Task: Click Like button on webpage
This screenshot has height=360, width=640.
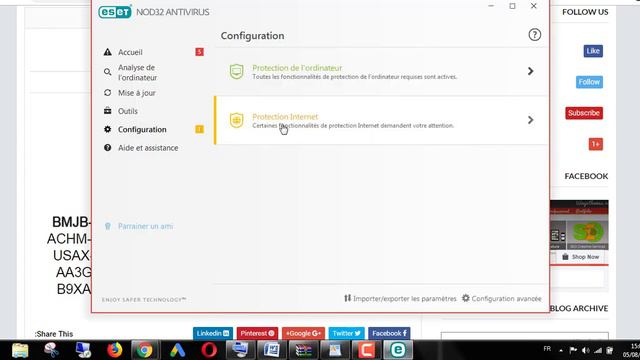Action: [593, 51]
